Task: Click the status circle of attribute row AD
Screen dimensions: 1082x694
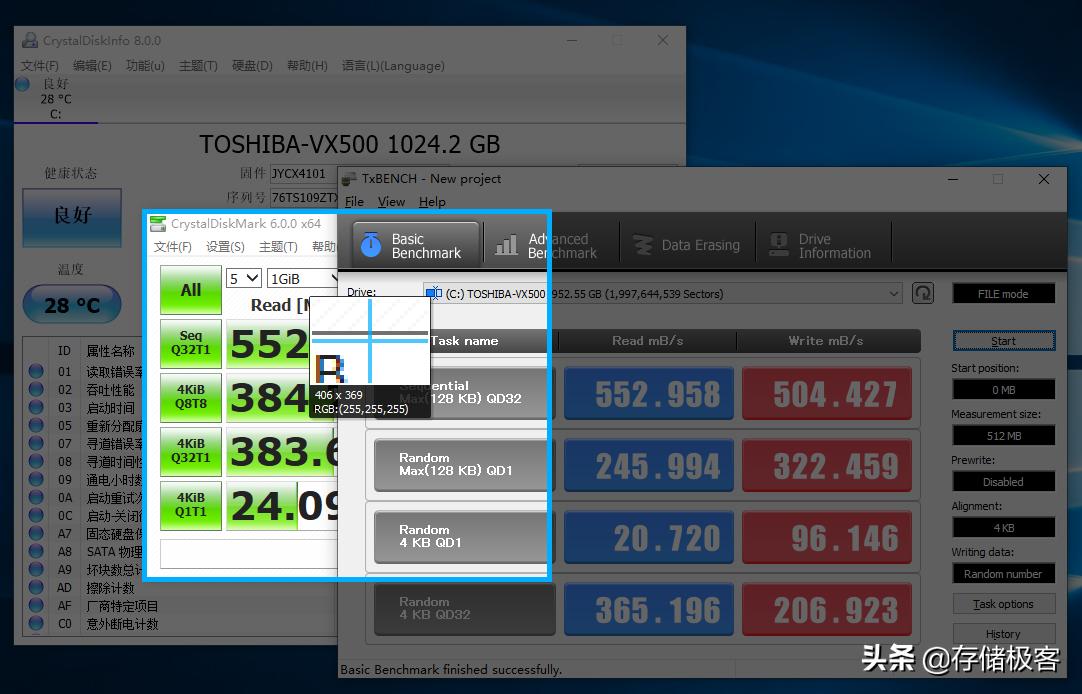Action: click(x=36, y=587)
